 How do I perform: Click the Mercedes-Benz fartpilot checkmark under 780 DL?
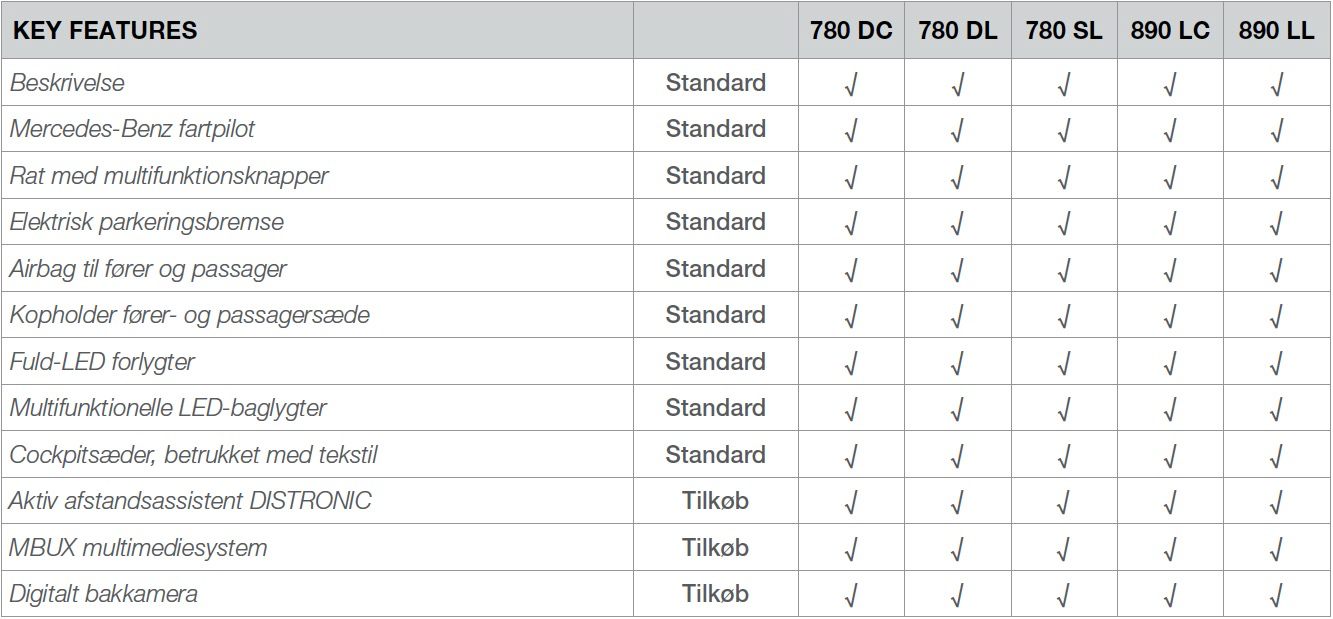click(x=957, y=131)
